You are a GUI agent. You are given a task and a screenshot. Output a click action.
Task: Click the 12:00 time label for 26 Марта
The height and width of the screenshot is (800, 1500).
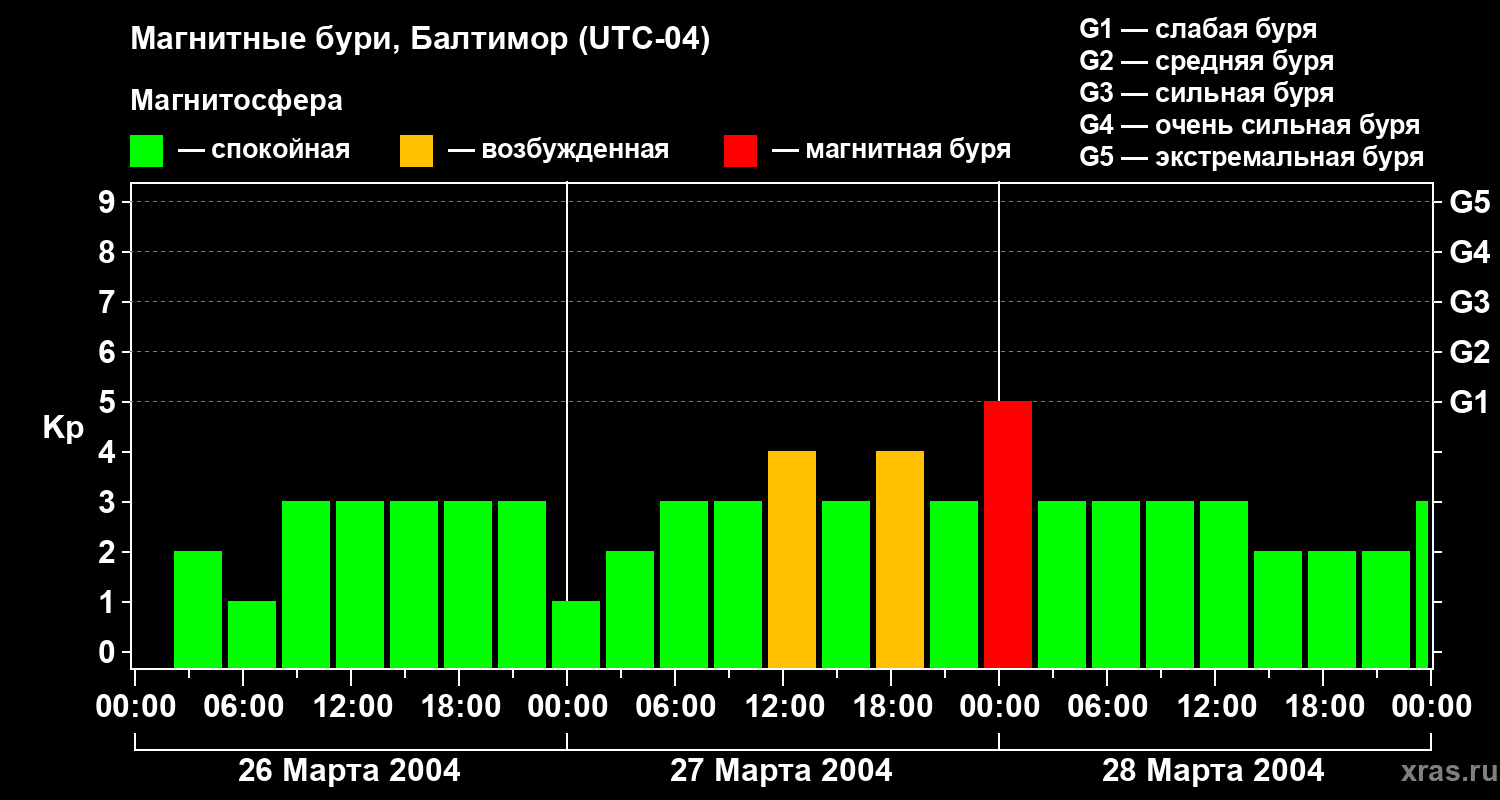351,707
